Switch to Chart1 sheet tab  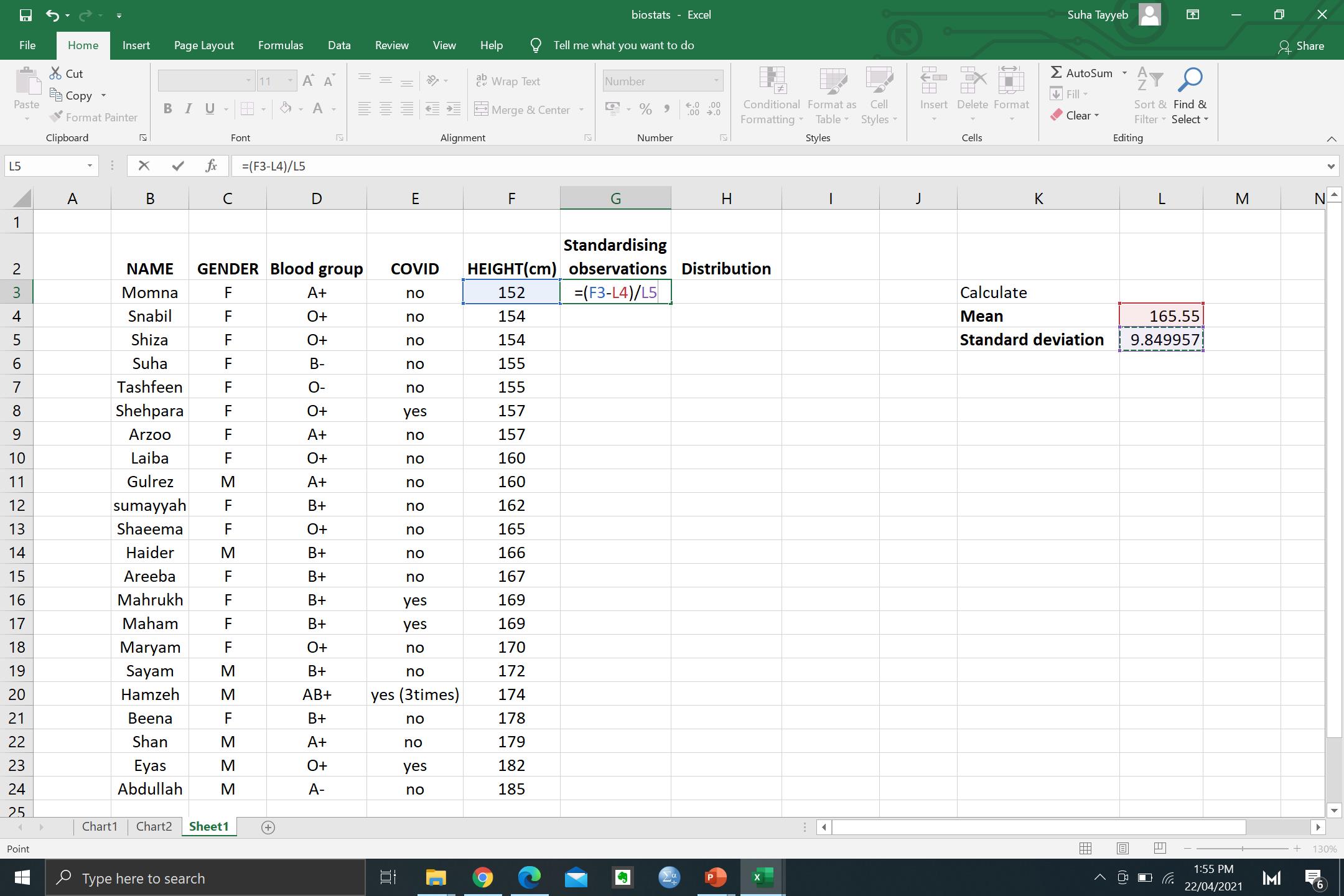tap(100, 826)
